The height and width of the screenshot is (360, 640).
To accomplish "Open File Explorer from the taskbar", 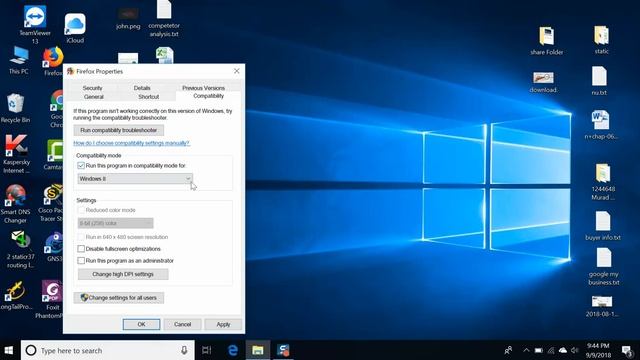I will click(x=258, y=350).
